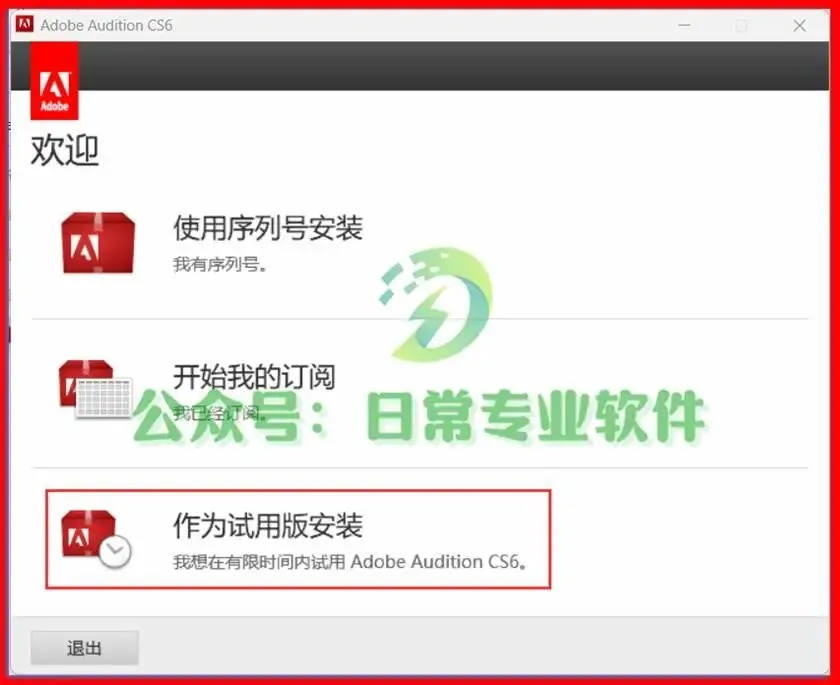840x685 pixels.
Task: Click the package-with-calendar subscription icon
Action: click(x=95, y=389)
